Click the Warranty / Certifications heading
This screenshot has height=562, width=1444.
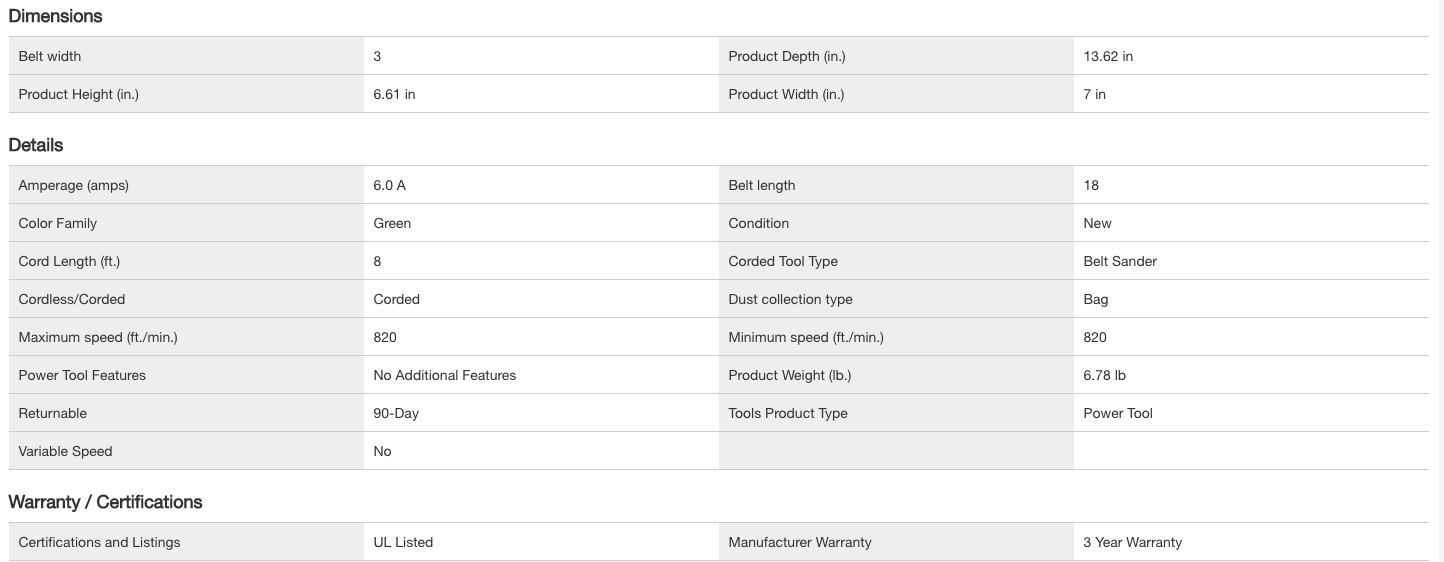(105, 502)
